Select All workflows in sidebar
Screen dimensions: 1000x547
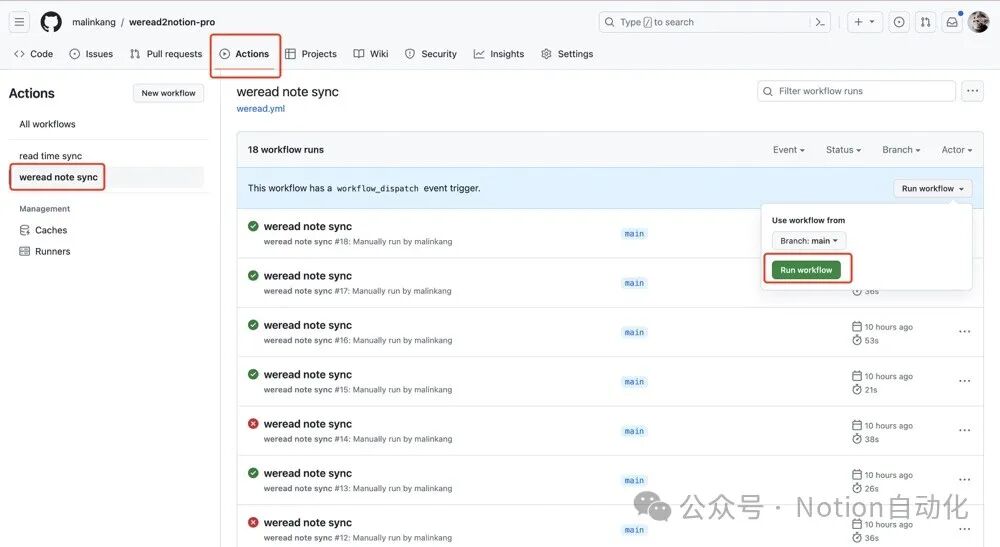pyautogui.click(x=47, y=124)
